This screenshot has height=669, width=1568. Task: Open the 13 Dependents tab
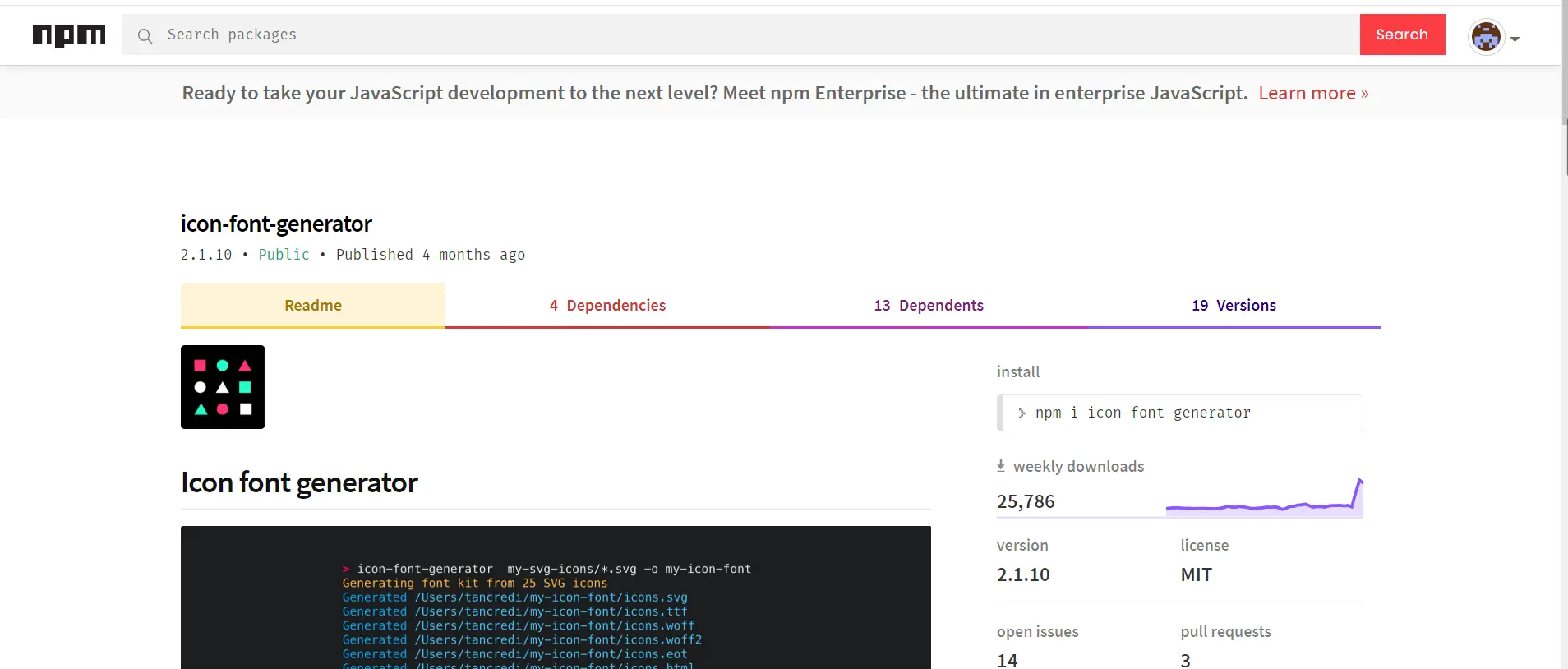[929, 306]
